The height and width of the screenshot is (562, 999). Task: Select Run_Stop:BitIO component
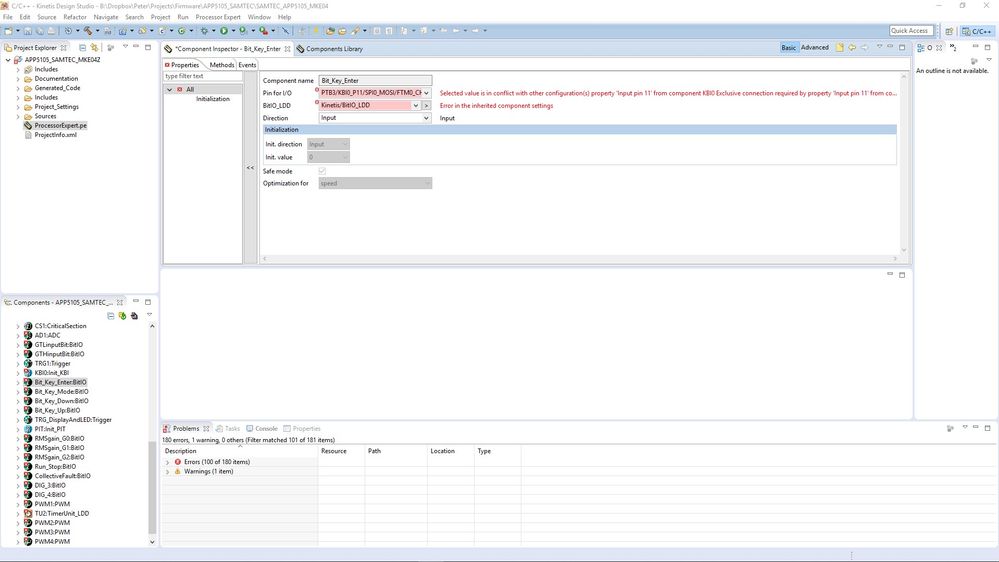(55, 466)
